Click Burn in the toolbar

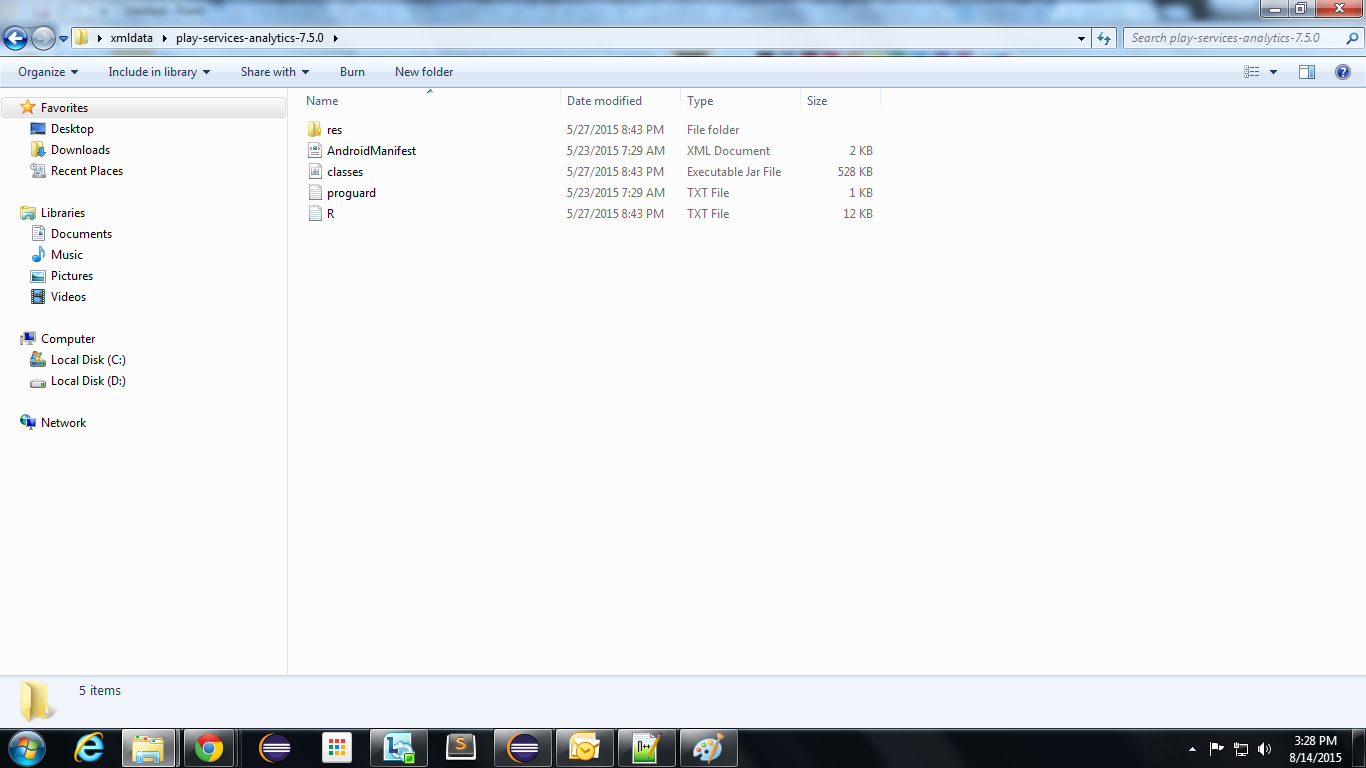click(x=352, y=72)
